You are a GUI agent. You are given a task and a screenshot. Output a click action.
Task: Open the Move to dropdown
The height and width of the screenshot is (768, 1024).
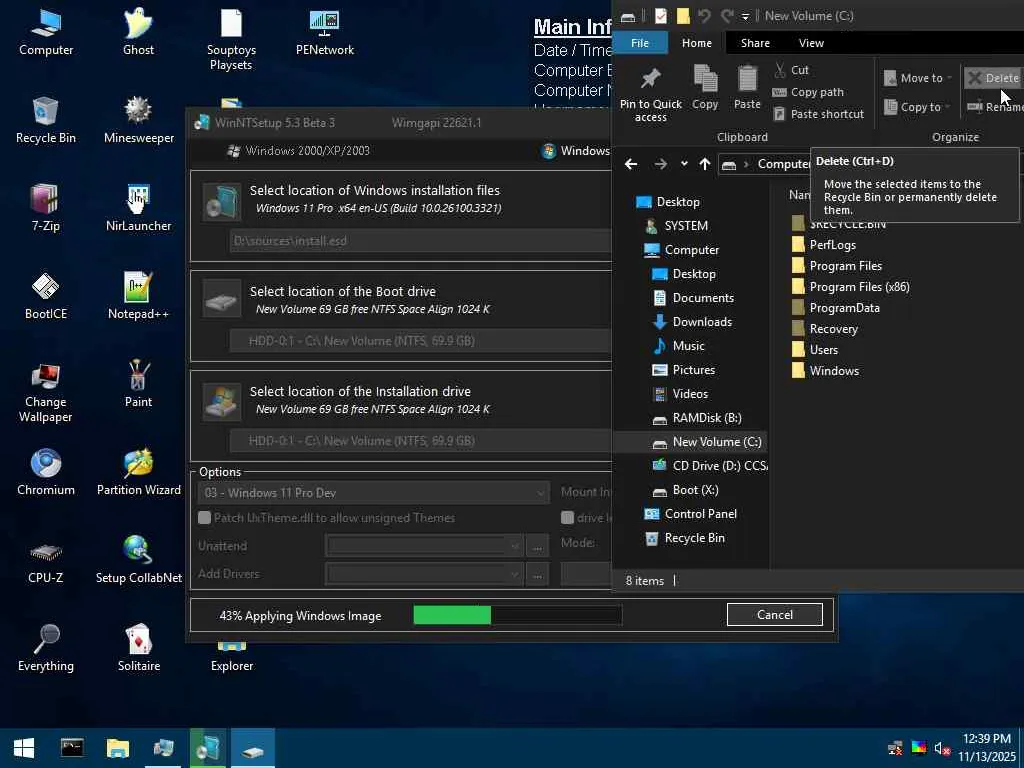point(918,78)
